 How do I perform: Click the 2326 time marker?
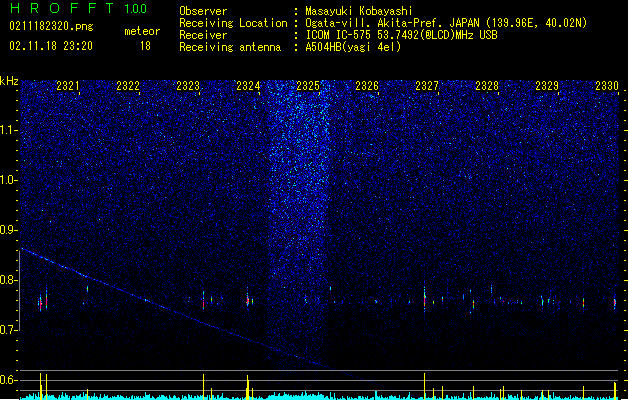point(367,86)
